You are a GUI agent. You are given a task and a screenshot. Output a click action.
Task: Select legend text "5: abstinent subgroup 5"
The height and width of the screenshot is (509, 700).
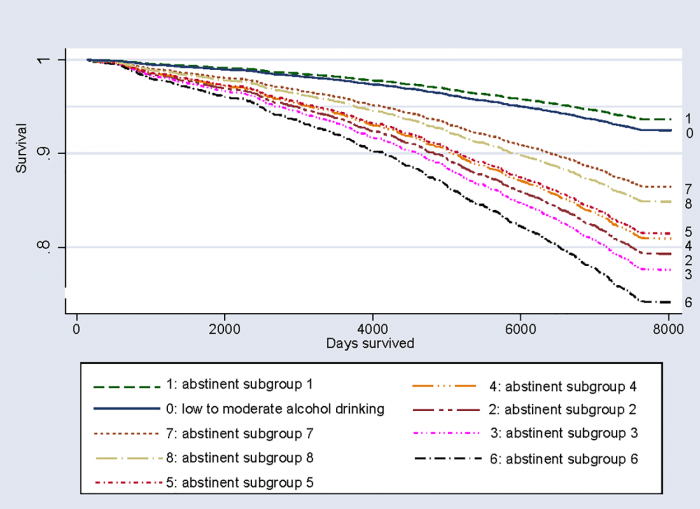click(x=237, y=483)
